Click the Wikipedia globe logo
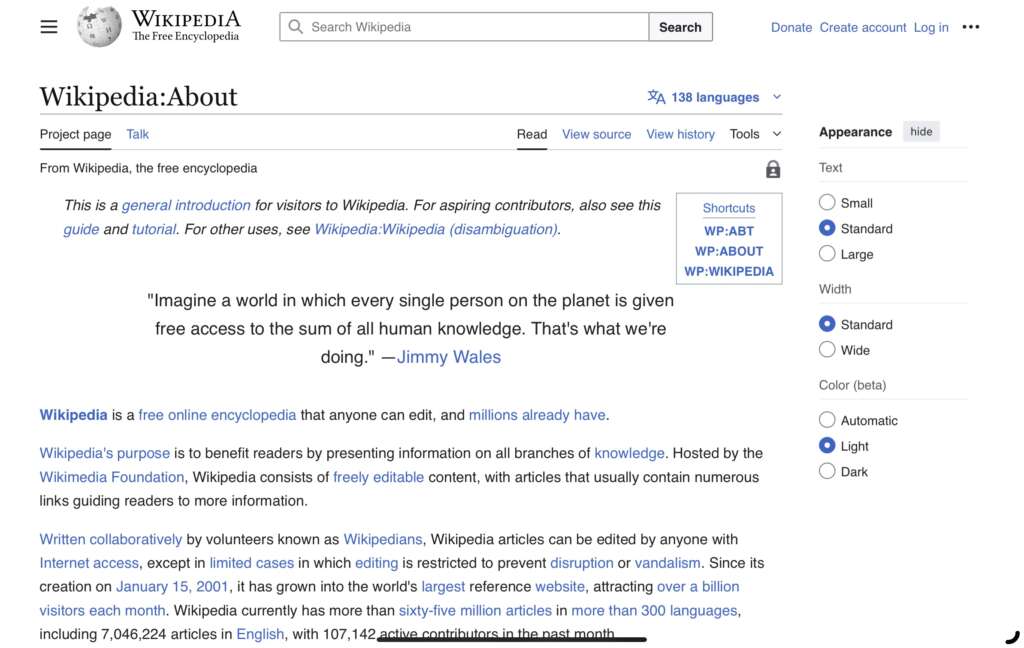Screen dimensions: 1024x648 pyautogui.click(x=99, y=27)
